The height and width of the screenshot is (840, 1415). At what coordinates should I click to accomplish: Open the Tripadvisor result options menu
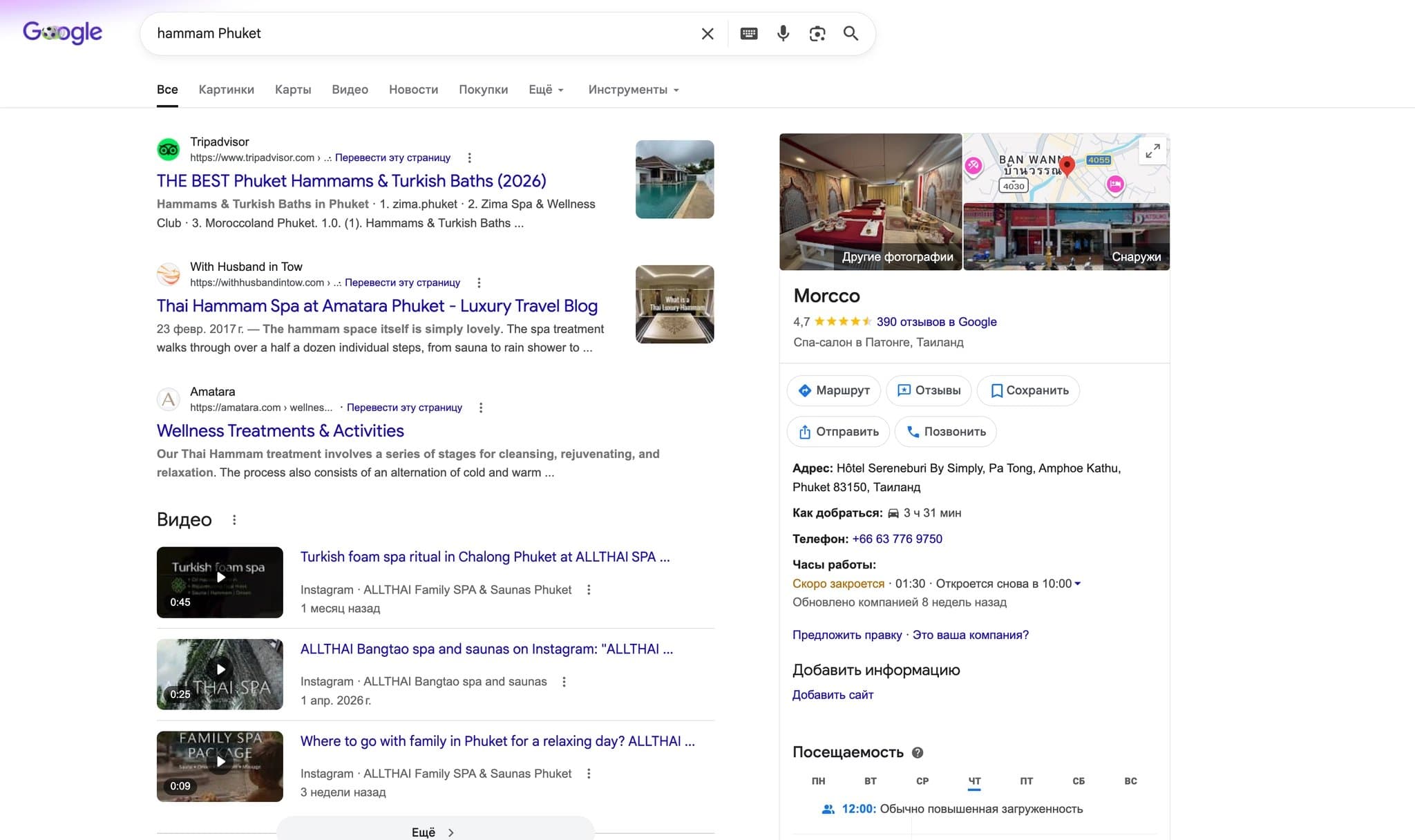(x=470, y=157)
